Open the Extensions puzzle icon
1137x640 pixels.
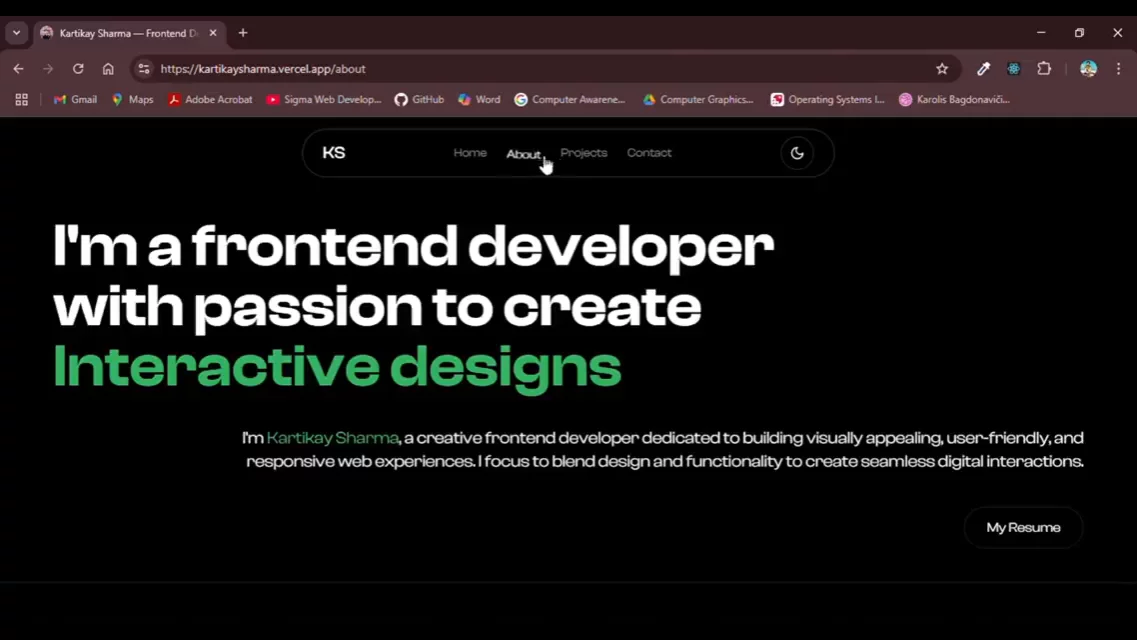pyautogui.click(x=1044, y=69)
